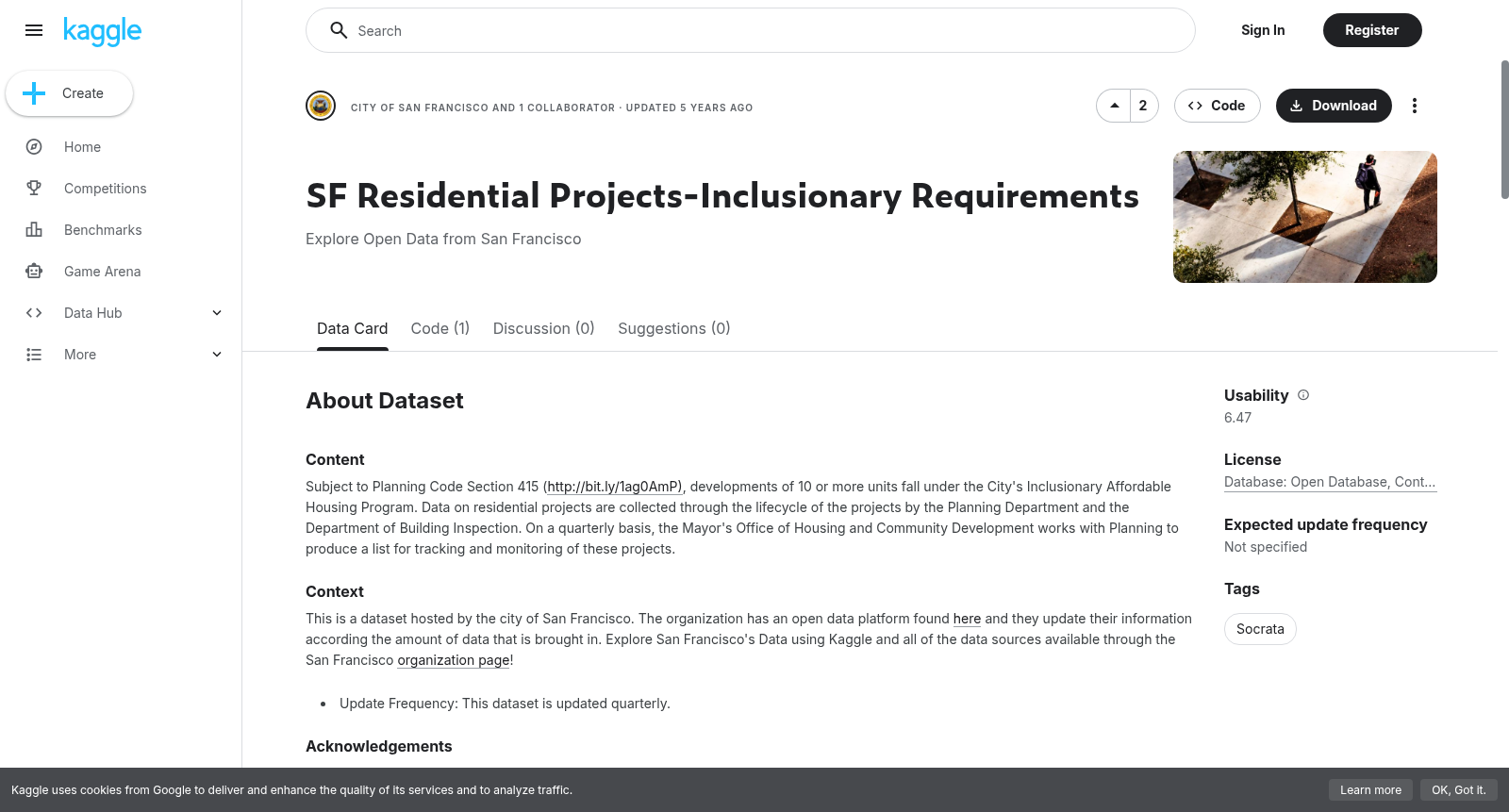1509x812 pixels.
Task: Click the Code button near Download
Action: point(1217,106)
